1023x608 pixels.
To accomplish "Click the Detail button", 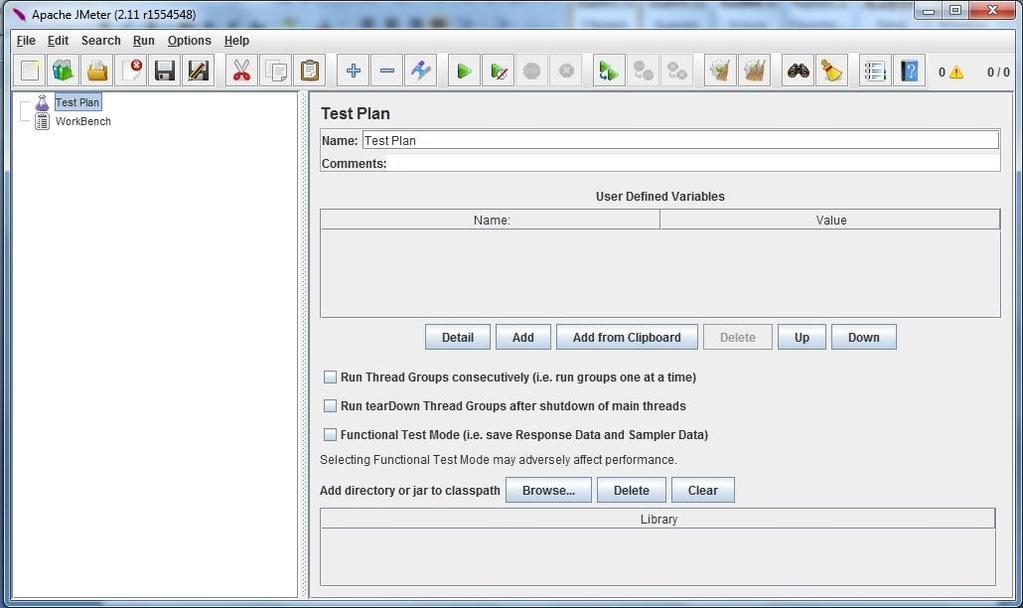I will 458,337.
